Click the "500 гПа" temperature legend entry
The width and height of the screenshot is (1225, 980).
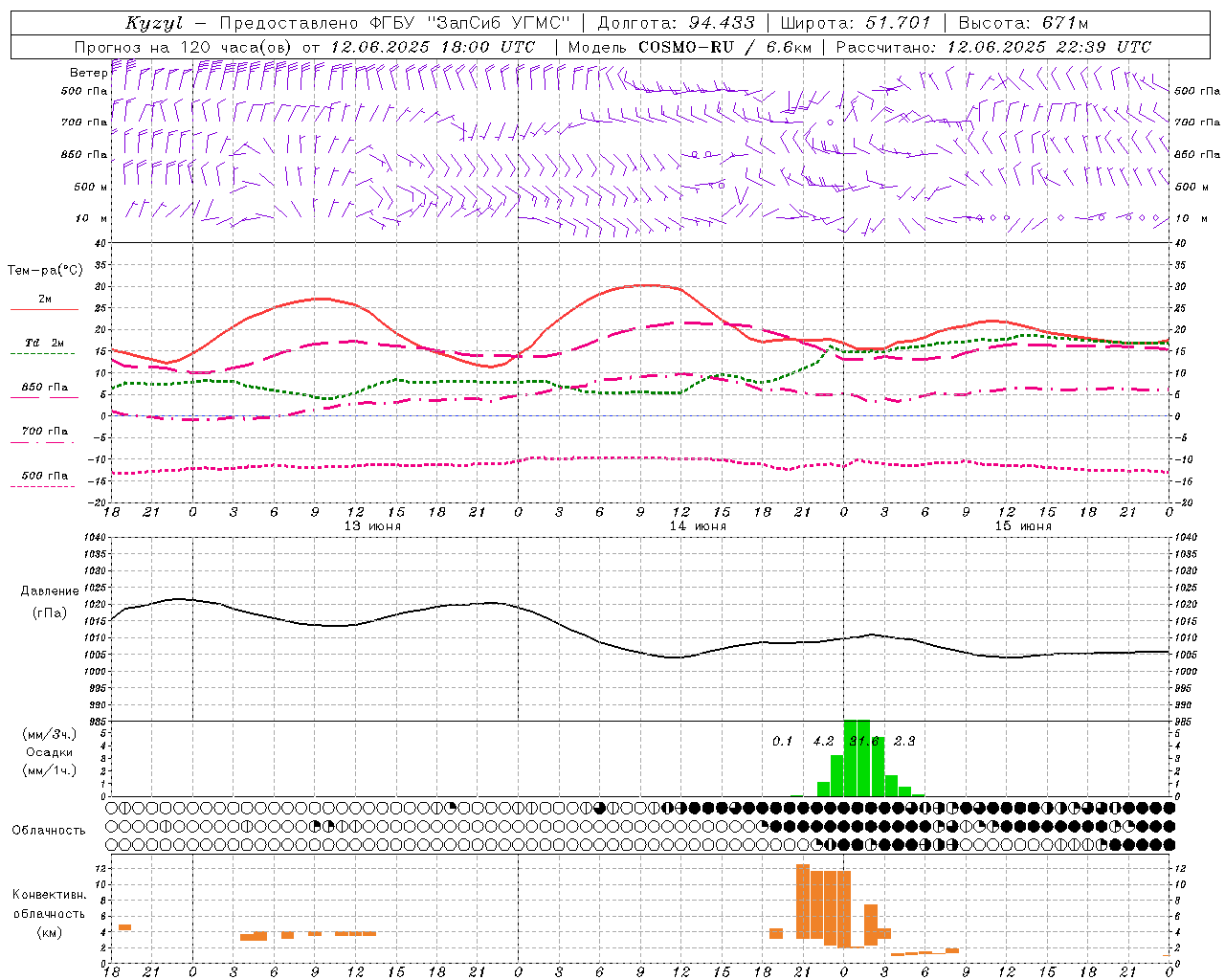45,476
